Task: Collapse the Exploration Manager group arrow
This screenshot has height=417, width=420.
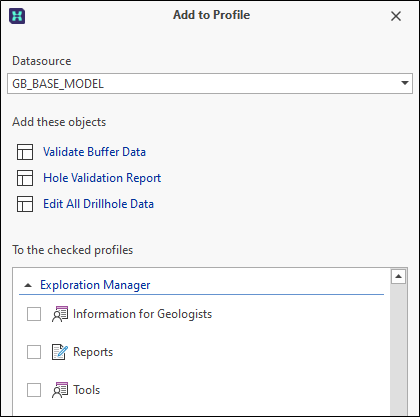Action: pyautogui.click(x=28, y=285)
